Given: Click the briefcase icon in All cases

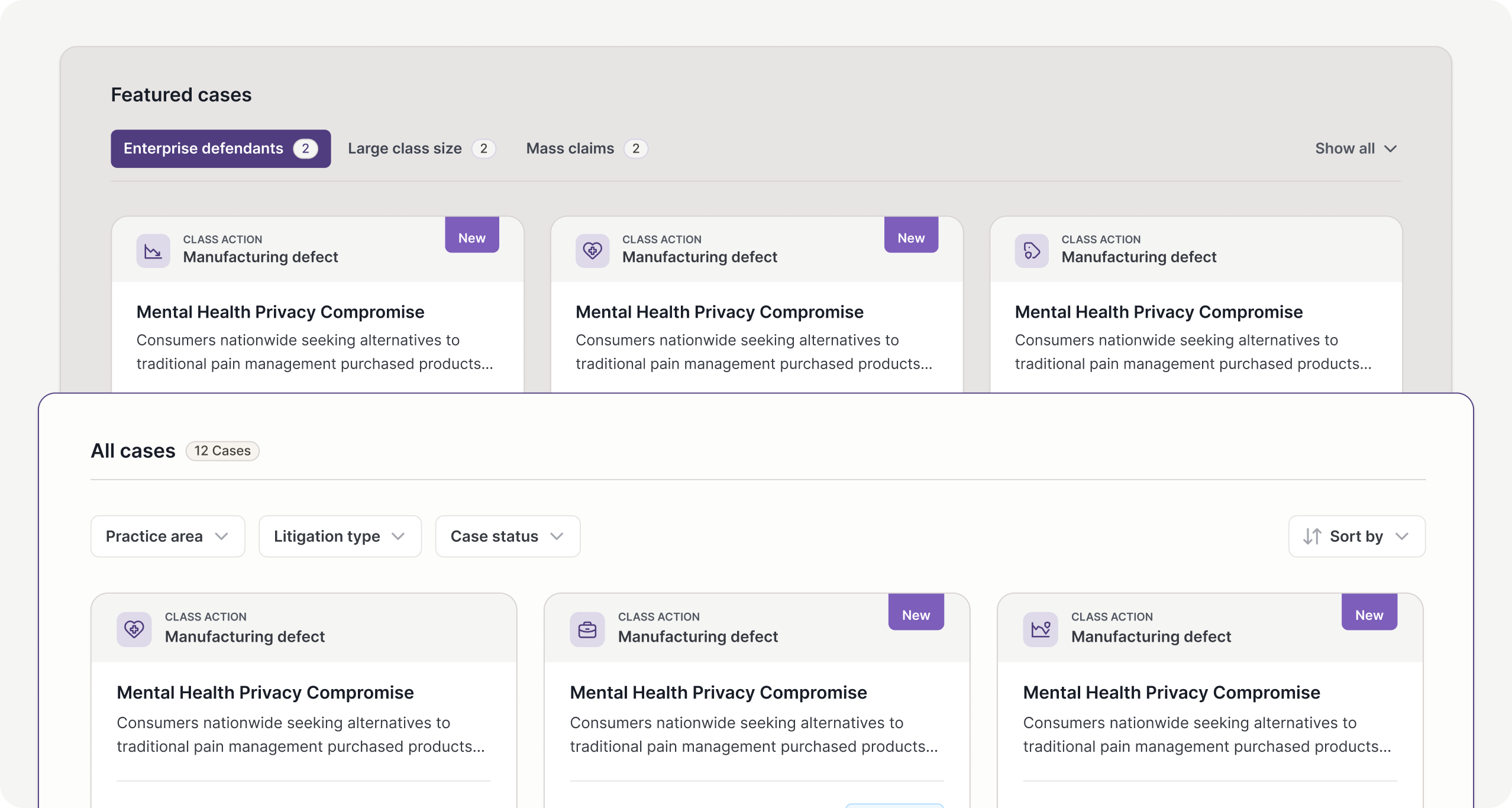Looking at the screenshot, I should coord(587,629).
